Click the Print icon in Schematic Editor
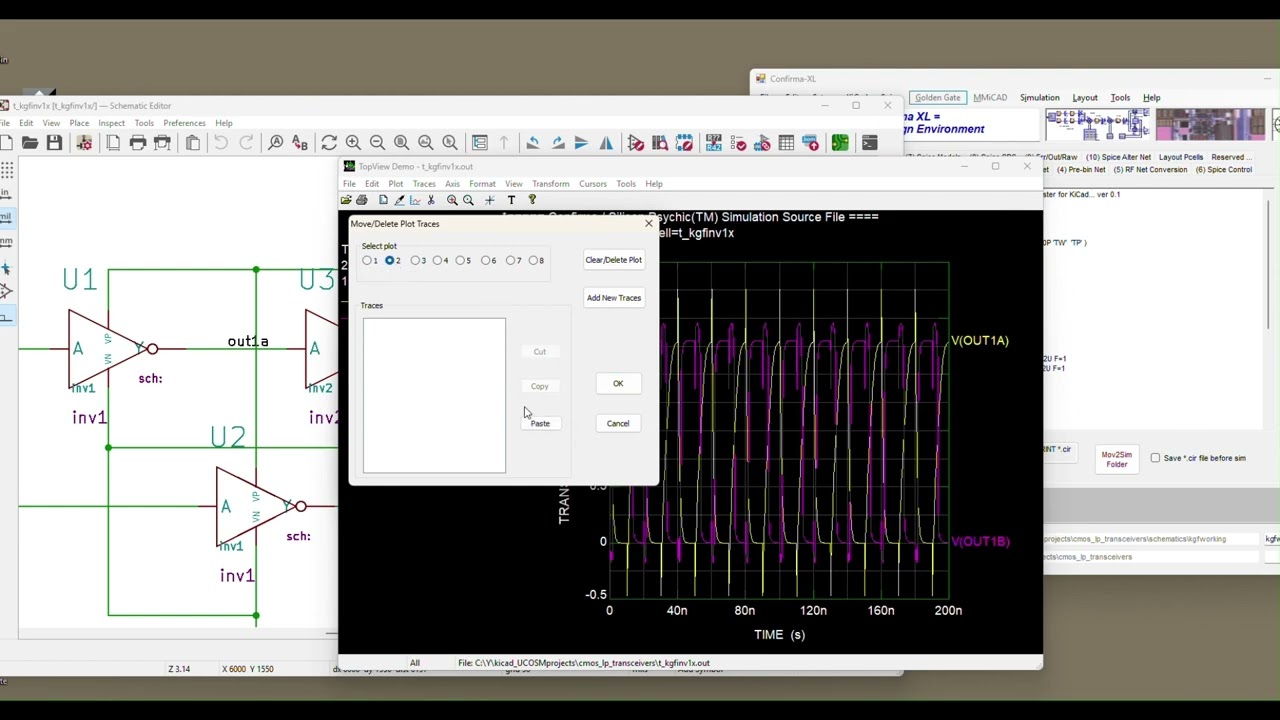The height and width of the screenshot is (720, 1280). [x=138, y=143]
